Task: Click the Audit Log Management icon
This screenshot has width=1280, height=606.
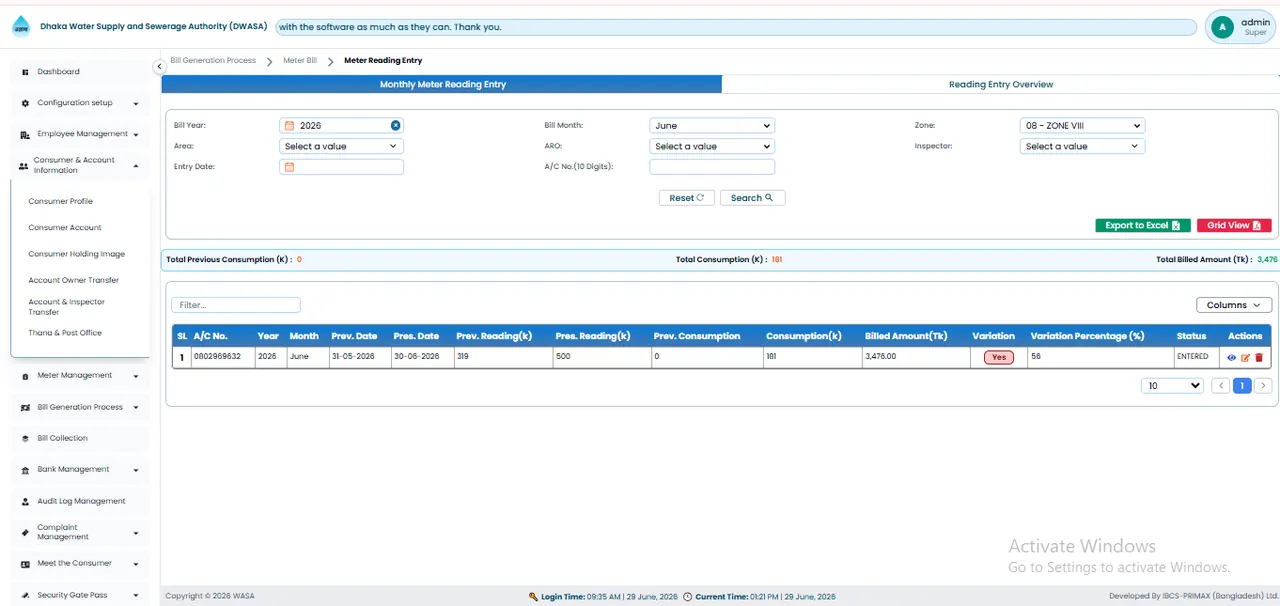Action: 25,501
